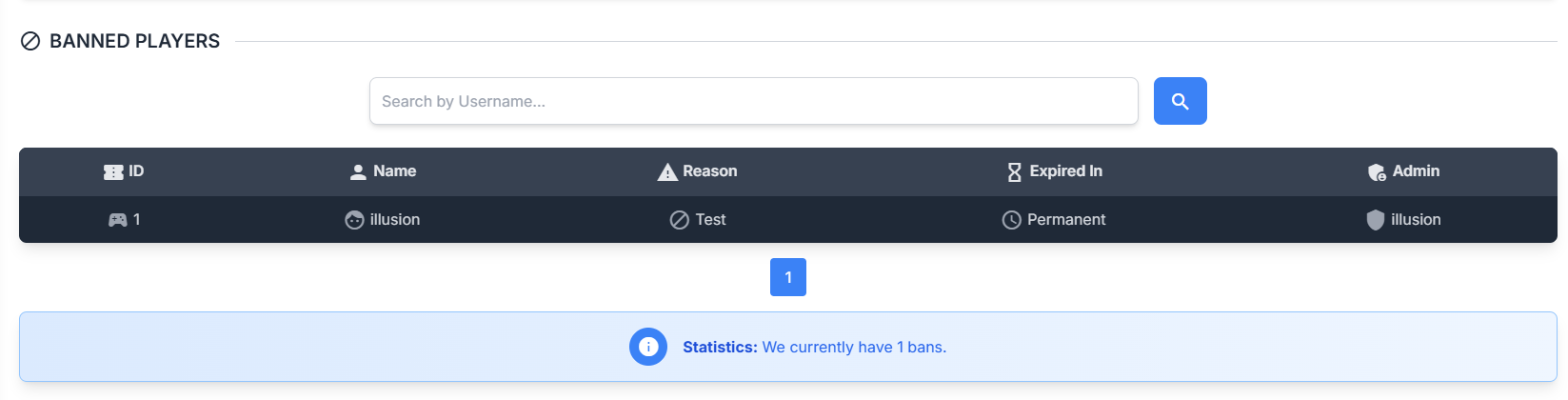The width and height of the screenshot is (1568, 400).
Task: Click the face avatar icon beside illusion
Action: [x=354, y=220]
